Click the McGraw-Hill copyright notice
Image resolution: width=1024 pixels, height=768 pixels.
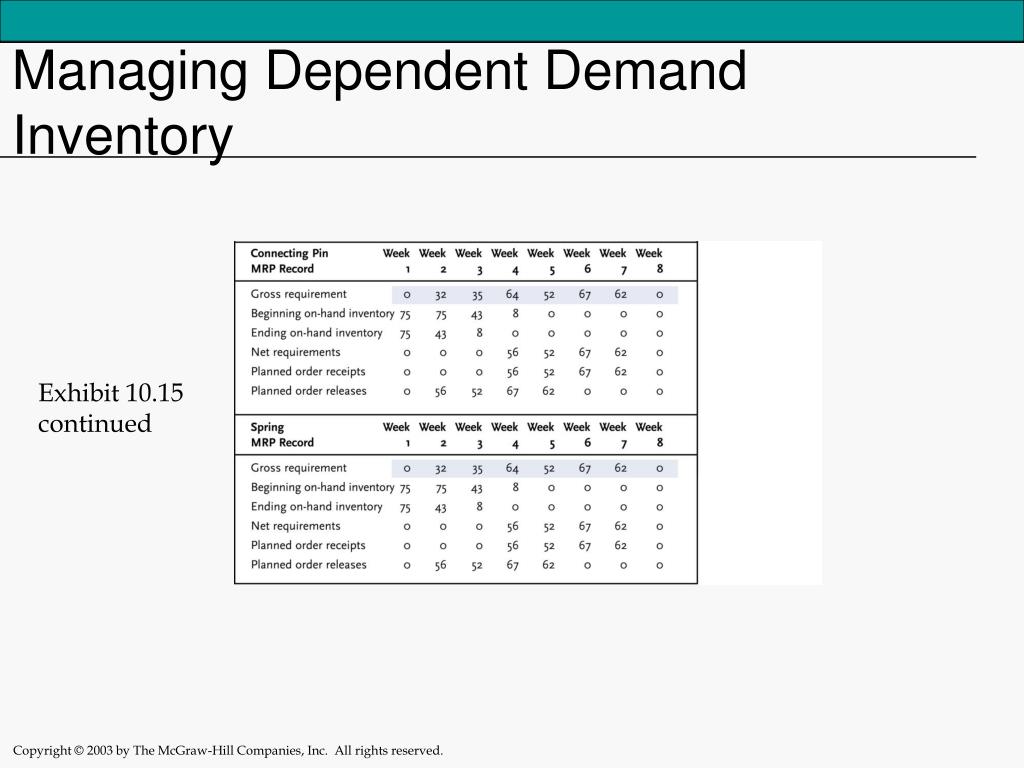[228, 750]
